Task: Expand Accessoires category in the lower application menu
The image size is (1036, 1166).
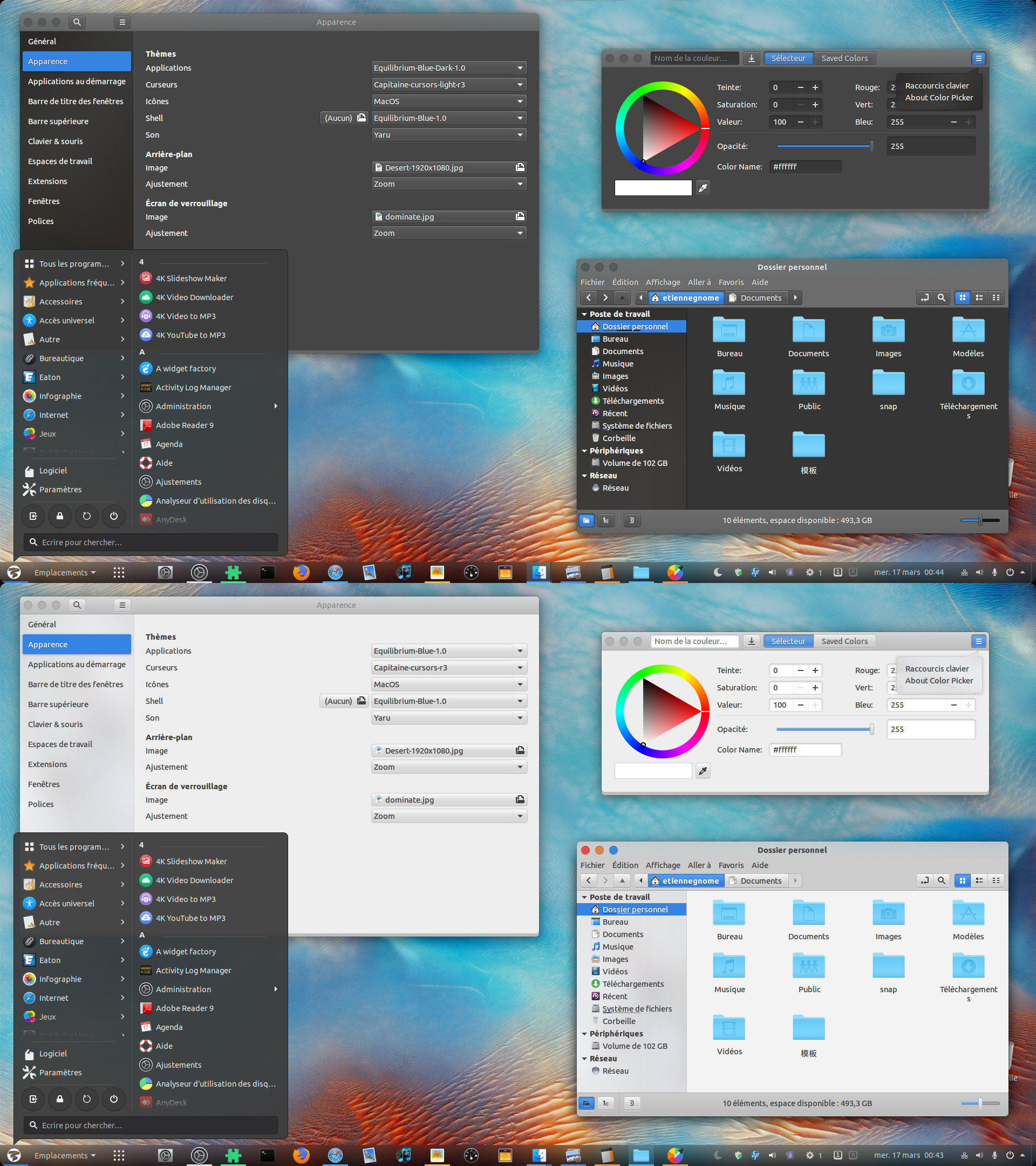Action: [x=74, y=885]
